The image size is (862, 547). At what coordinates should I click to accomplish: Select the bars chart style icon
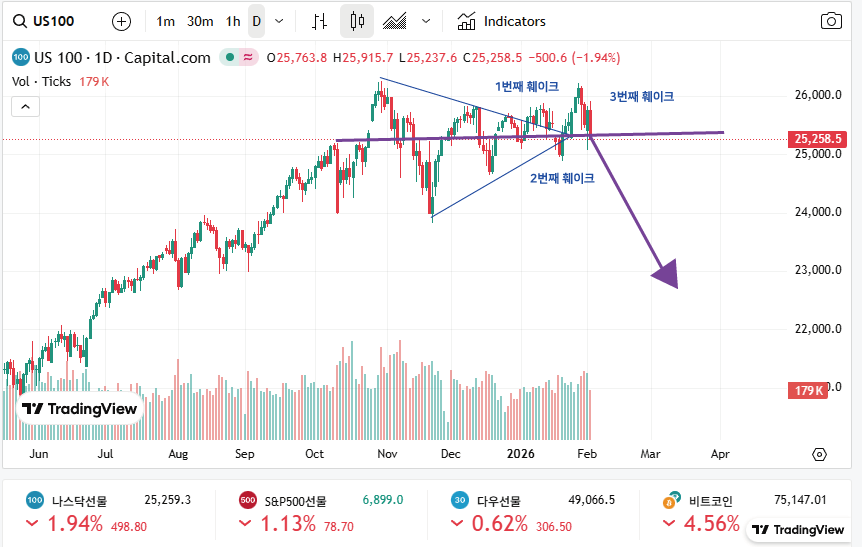(x=320, y=21)
